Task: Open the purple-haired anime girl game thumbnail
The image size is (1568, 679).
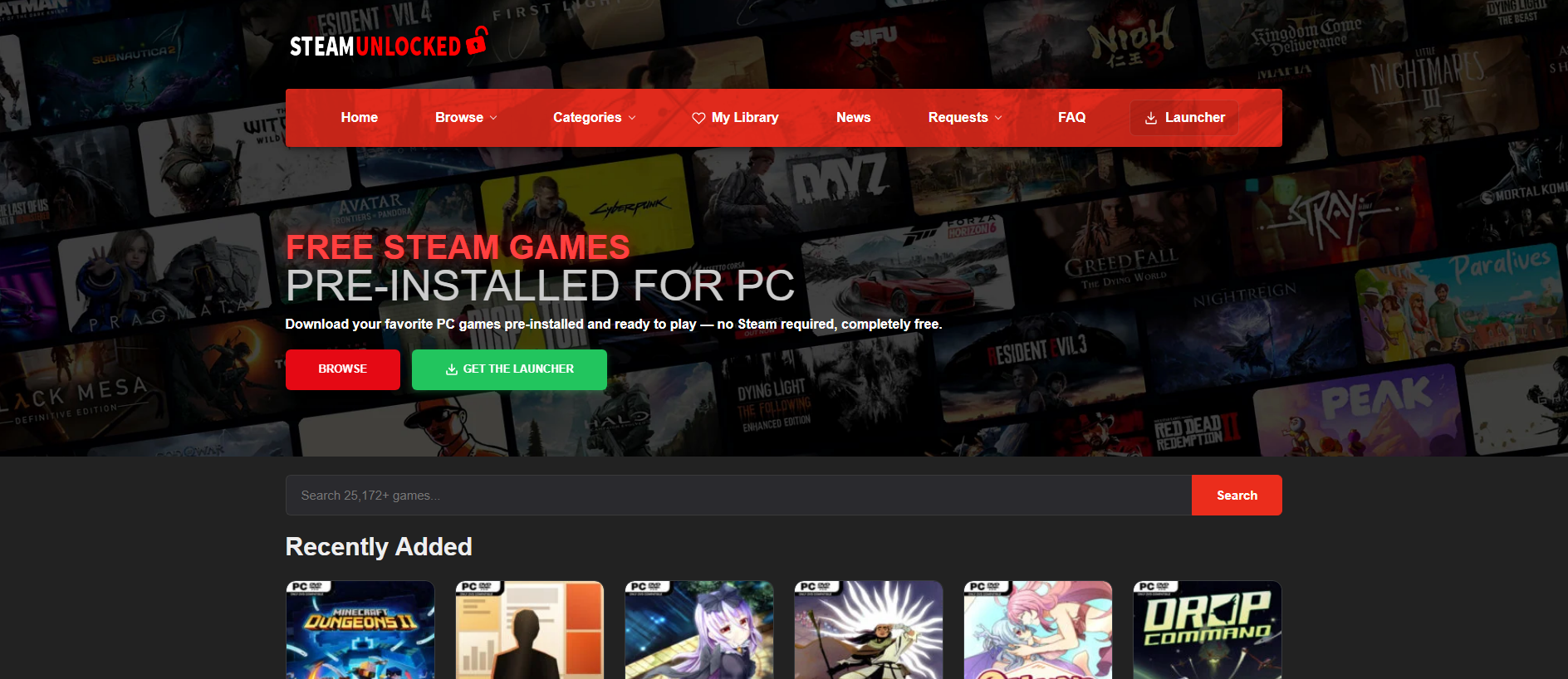Action: (699, 630)
